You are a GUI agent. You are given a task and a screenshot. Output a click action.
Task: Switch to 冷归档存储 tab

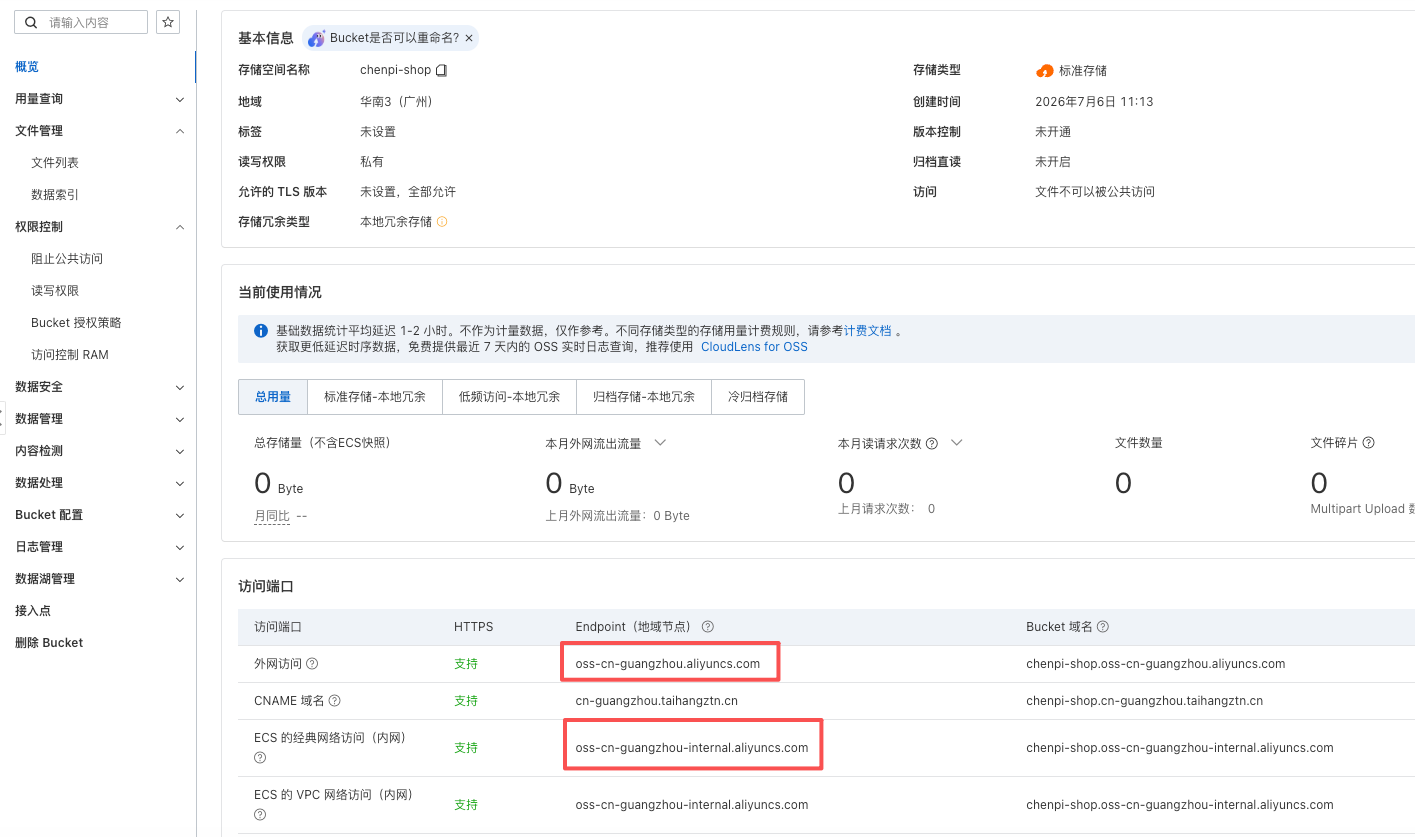coord(758,397)
